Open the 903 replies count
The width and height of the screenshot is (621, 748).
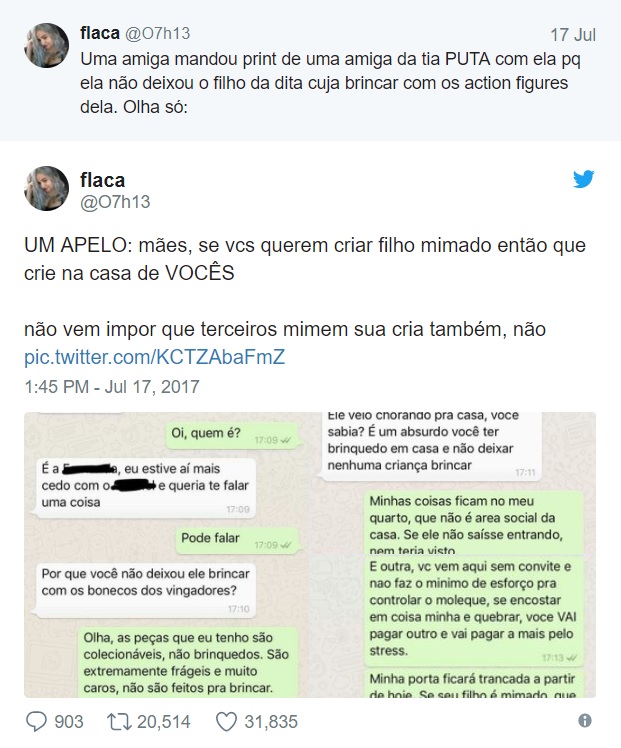coord(69,722)
